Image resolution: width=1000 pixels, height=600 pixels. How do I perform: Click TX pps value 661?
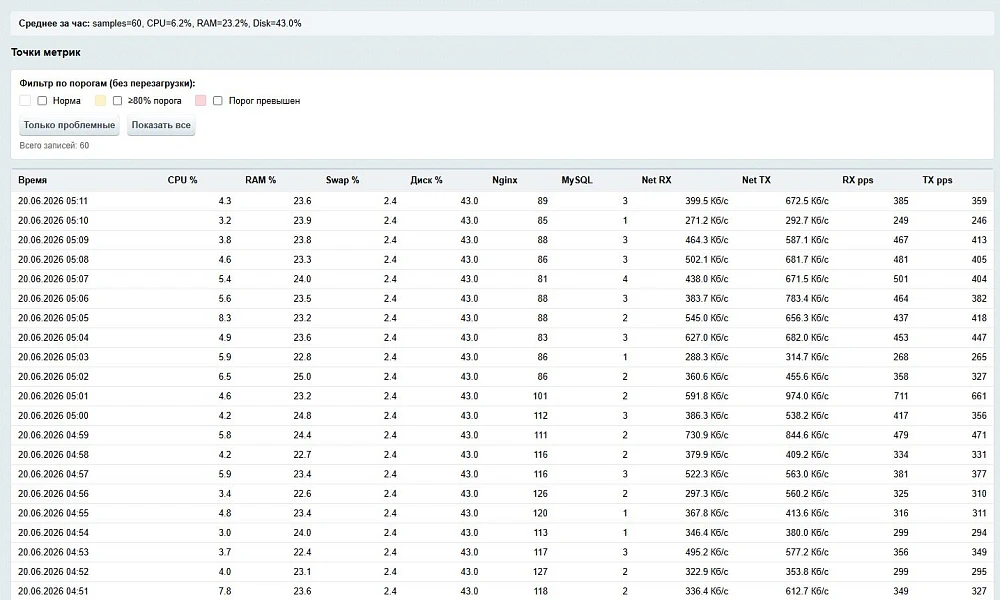coord(979,396)
